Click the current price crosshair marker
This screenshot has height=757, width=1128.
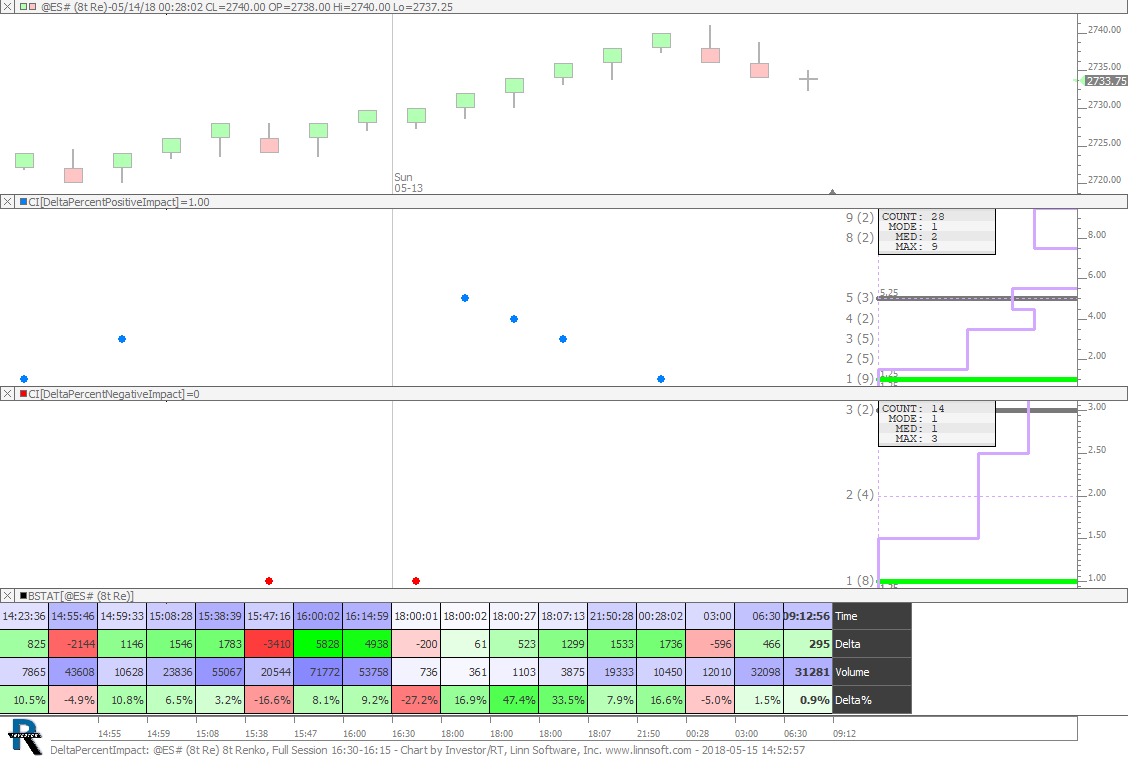(808, 79)
